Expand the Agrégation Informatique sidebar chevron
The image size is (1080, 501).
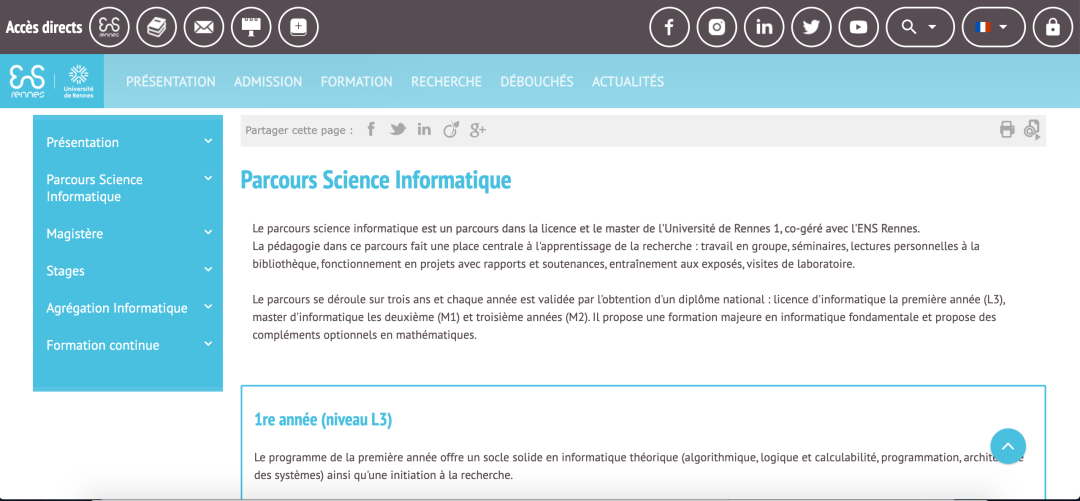208,307
